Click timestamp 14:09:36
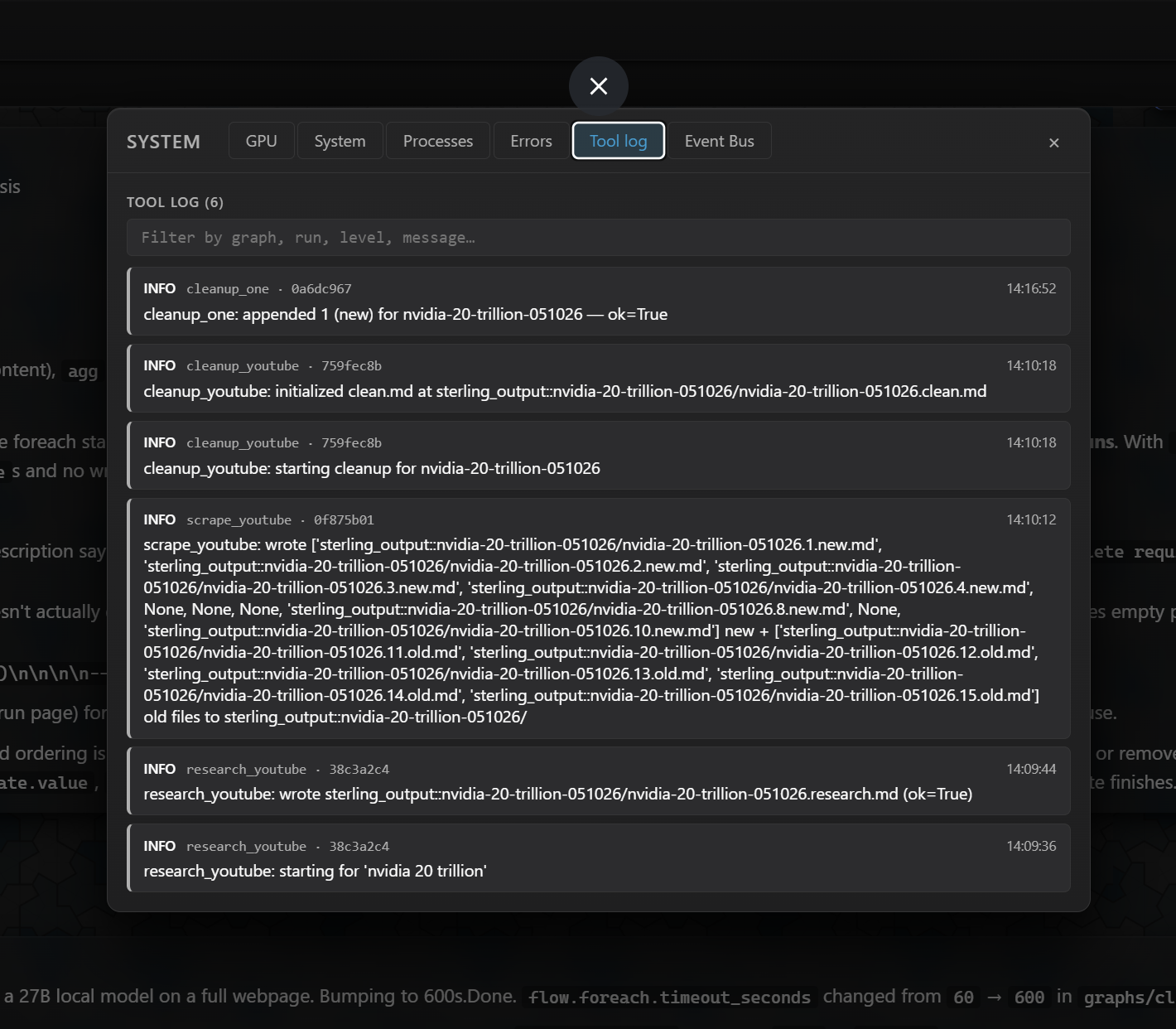 [x=1031, y=846]
